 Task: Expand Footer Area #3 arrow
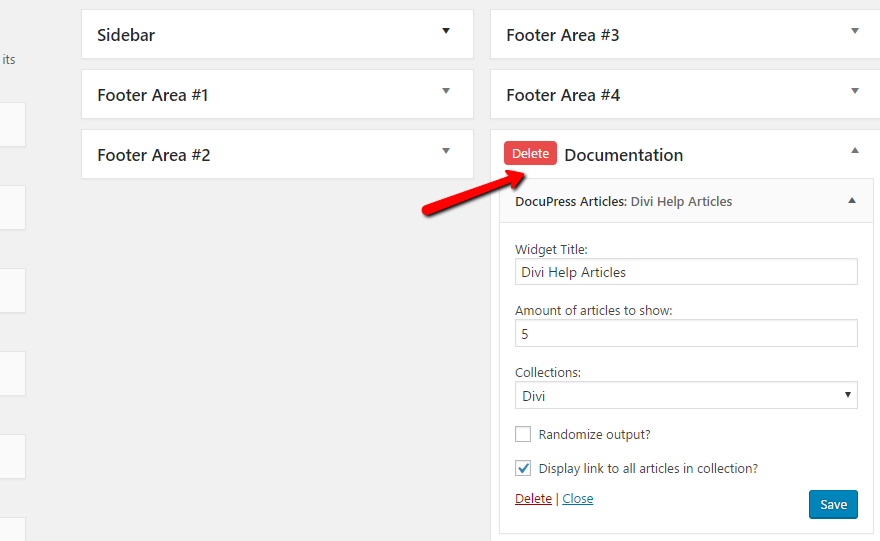[855, 31]
